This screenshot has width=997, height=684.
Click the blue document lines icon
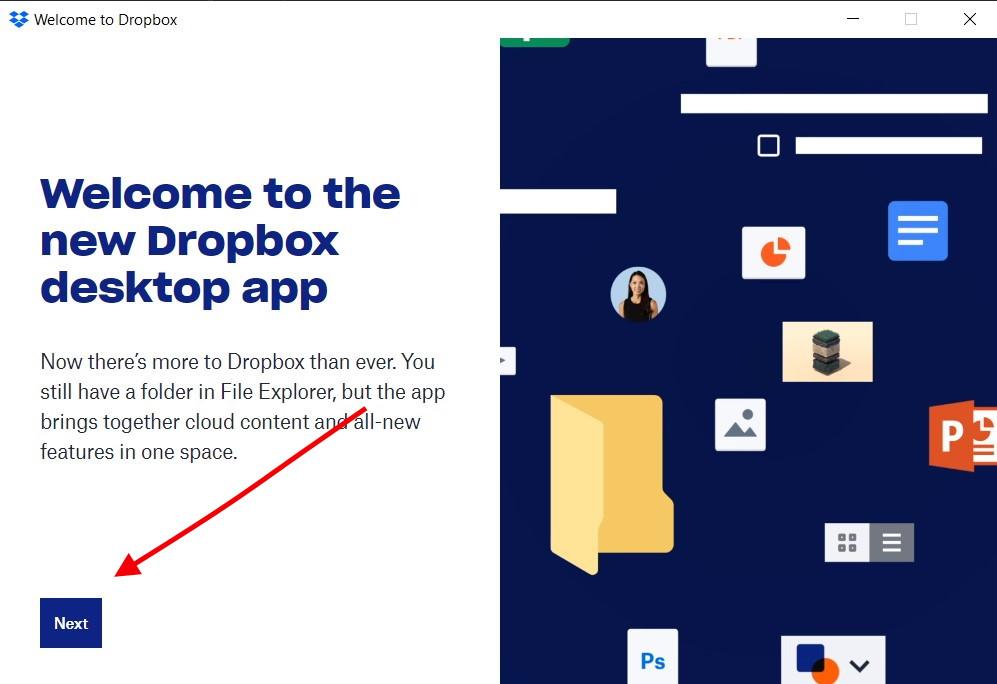click(x=918, y=231)
